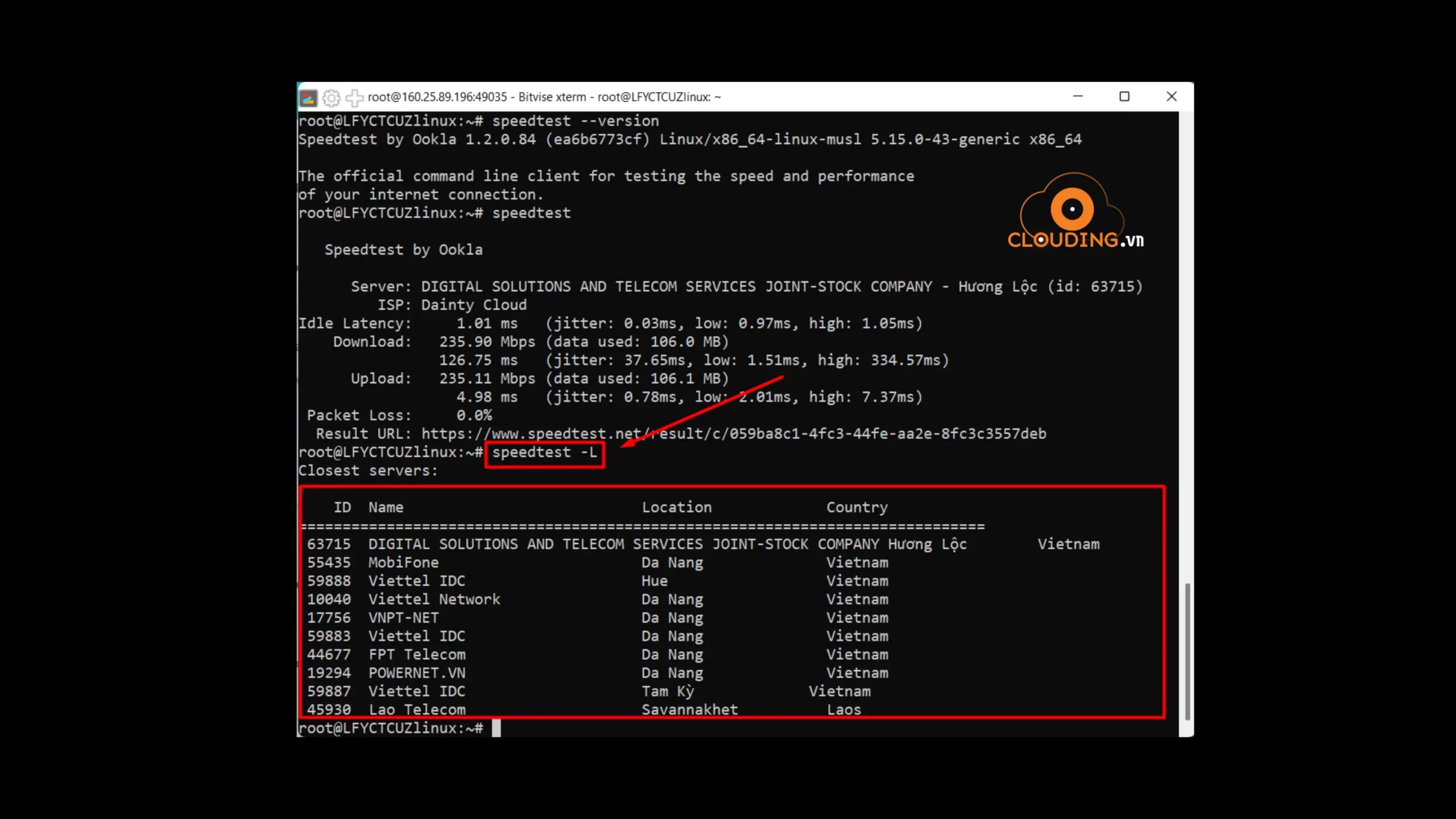
Task: Click the 'Closest servers:' line
Action: (368, 471)
